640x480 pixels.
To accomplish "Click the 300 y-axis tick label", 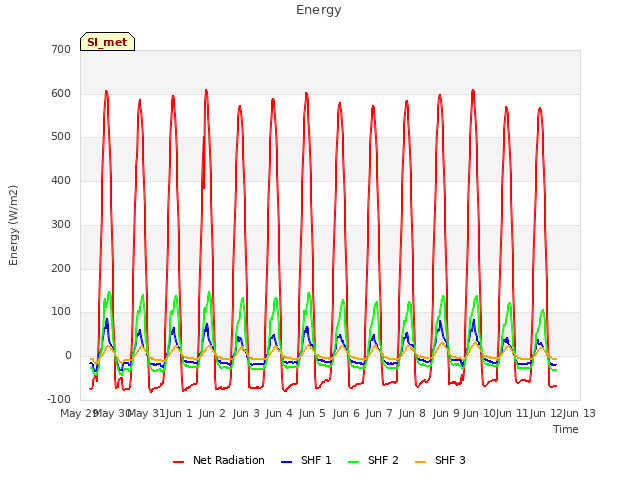I will coord(61,224).
